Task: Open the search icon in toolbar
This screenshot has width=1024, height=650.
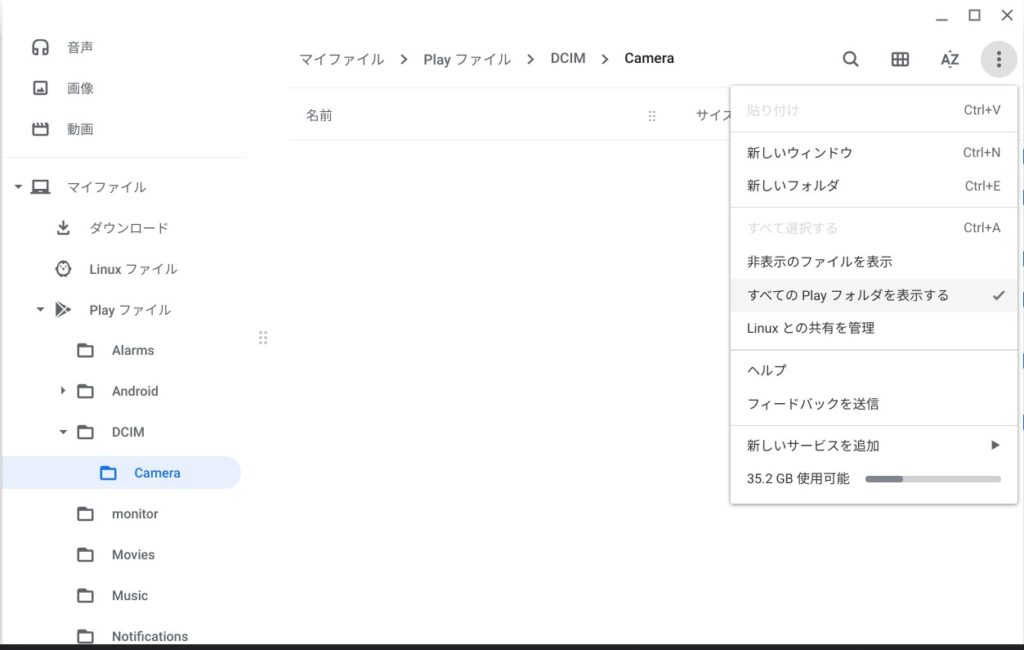Action: [850, 59]
